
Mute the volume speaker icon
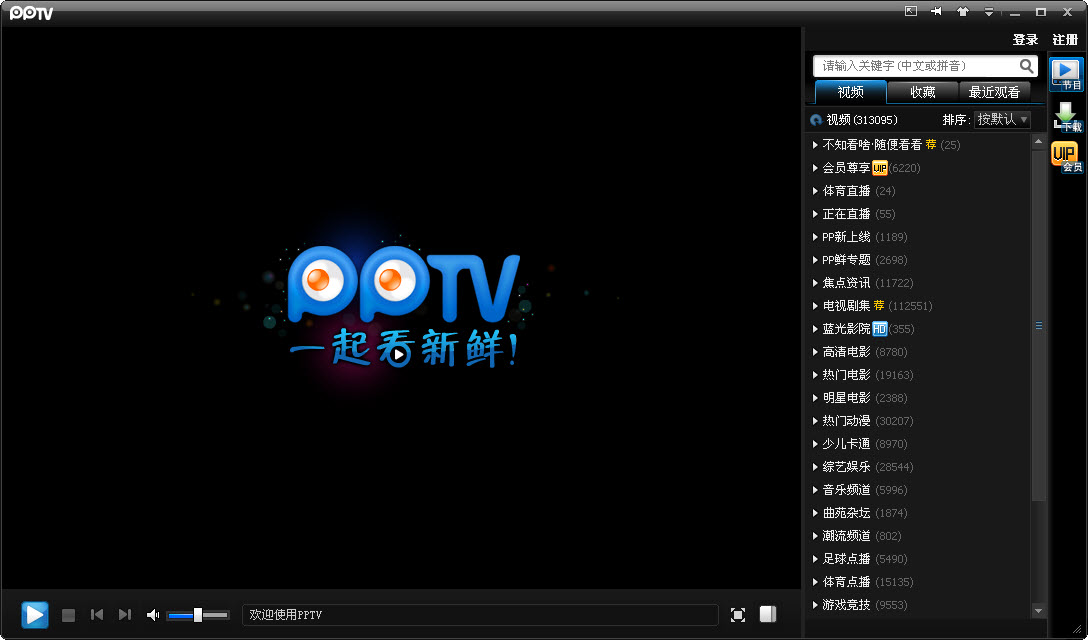(x=153, y=615)
